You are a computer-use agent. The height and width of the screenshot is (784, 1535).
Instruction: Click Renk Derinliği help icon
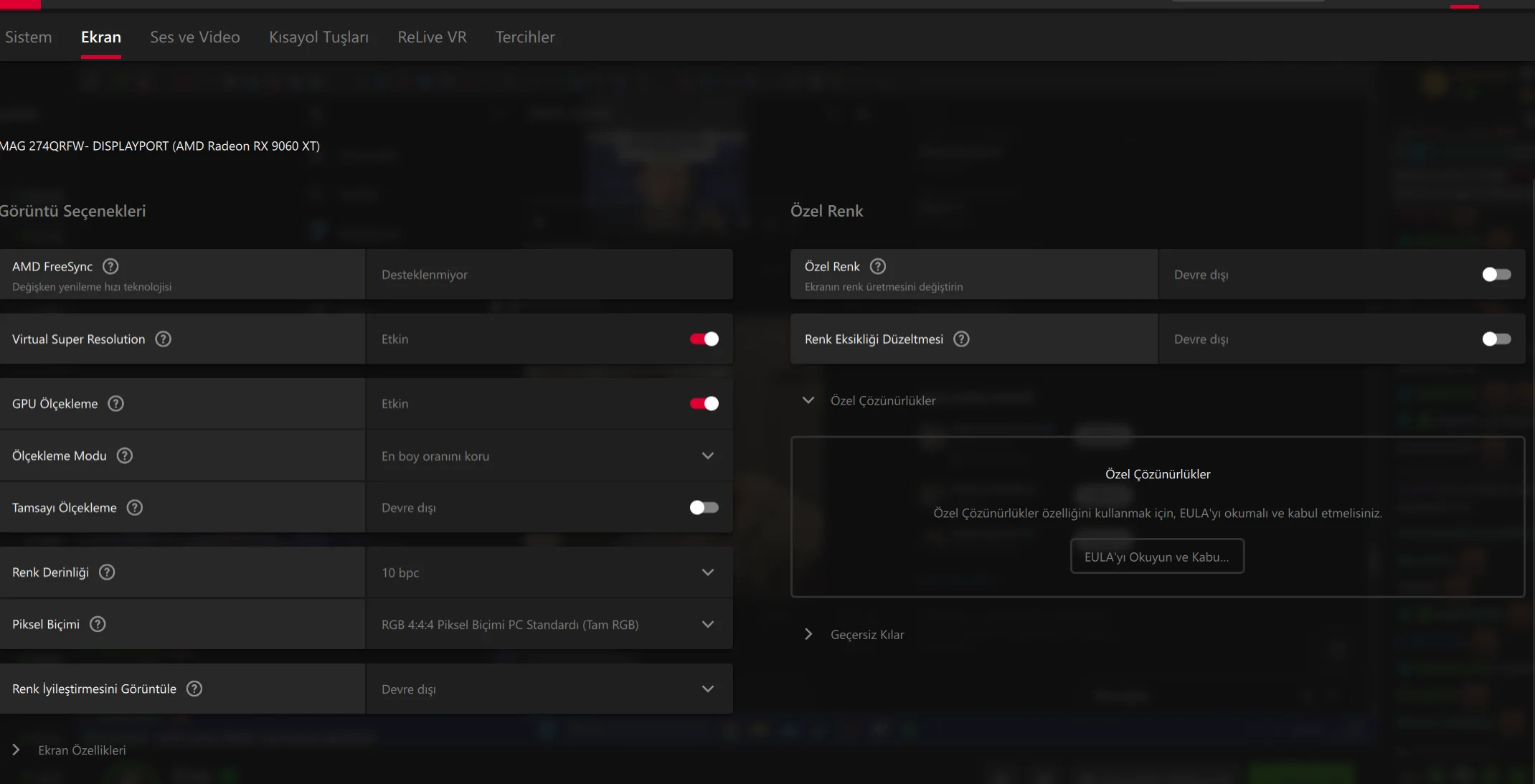pos(107,572)
